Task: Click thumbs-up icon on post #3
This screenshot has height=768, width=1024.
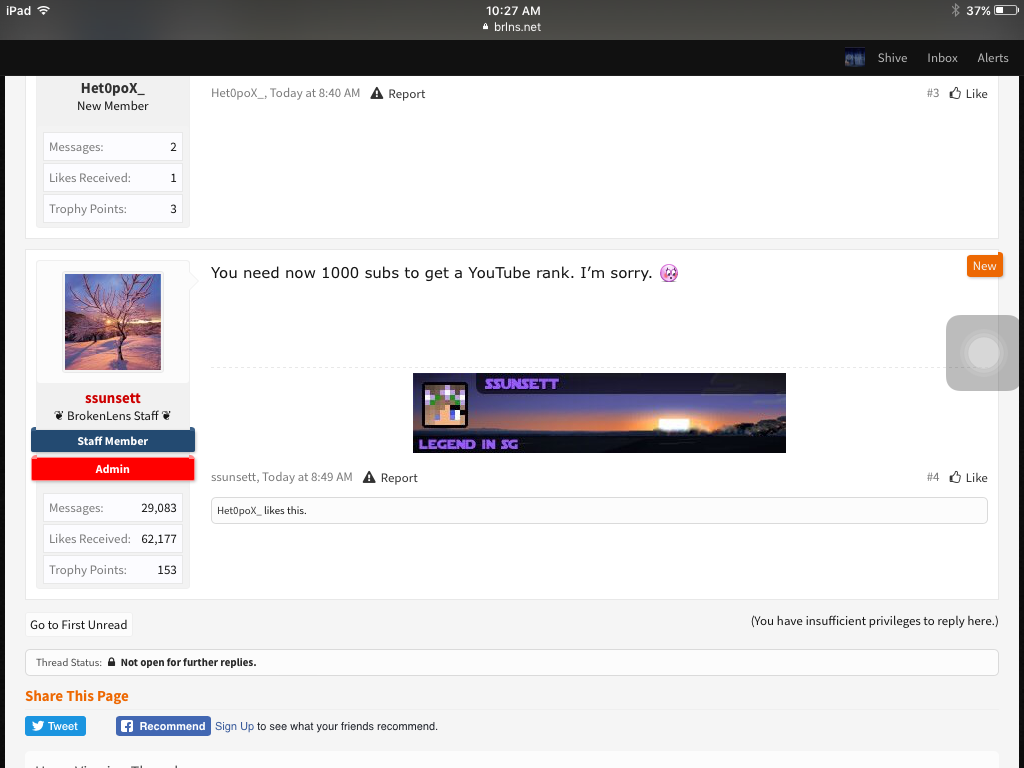Action: coord(955,93)
